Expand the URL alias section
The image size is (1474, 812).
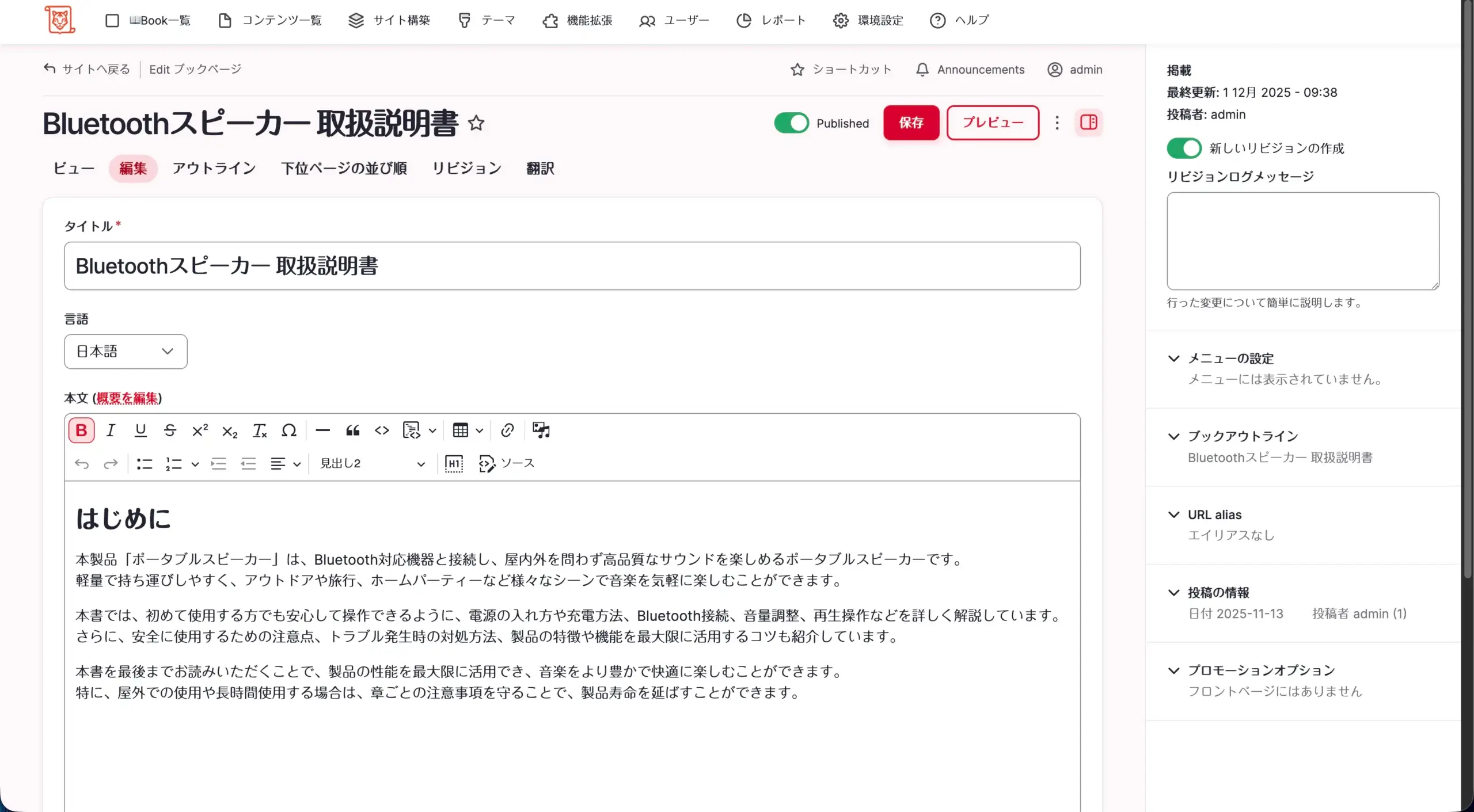[1215, 514]
